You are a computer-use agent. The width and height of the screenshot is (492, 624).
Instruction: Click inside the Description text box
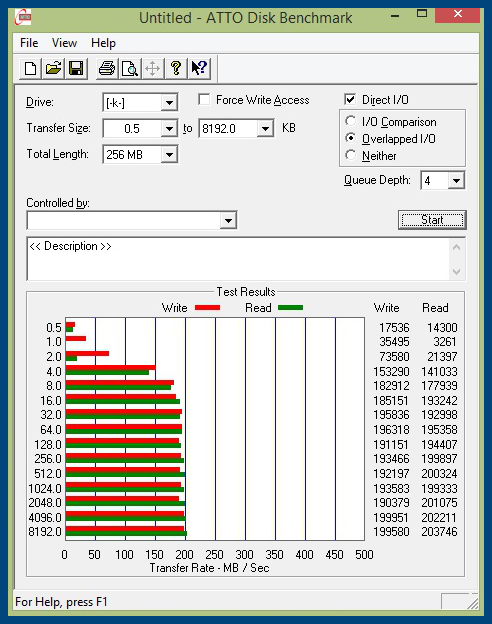[x=238, y=259]
